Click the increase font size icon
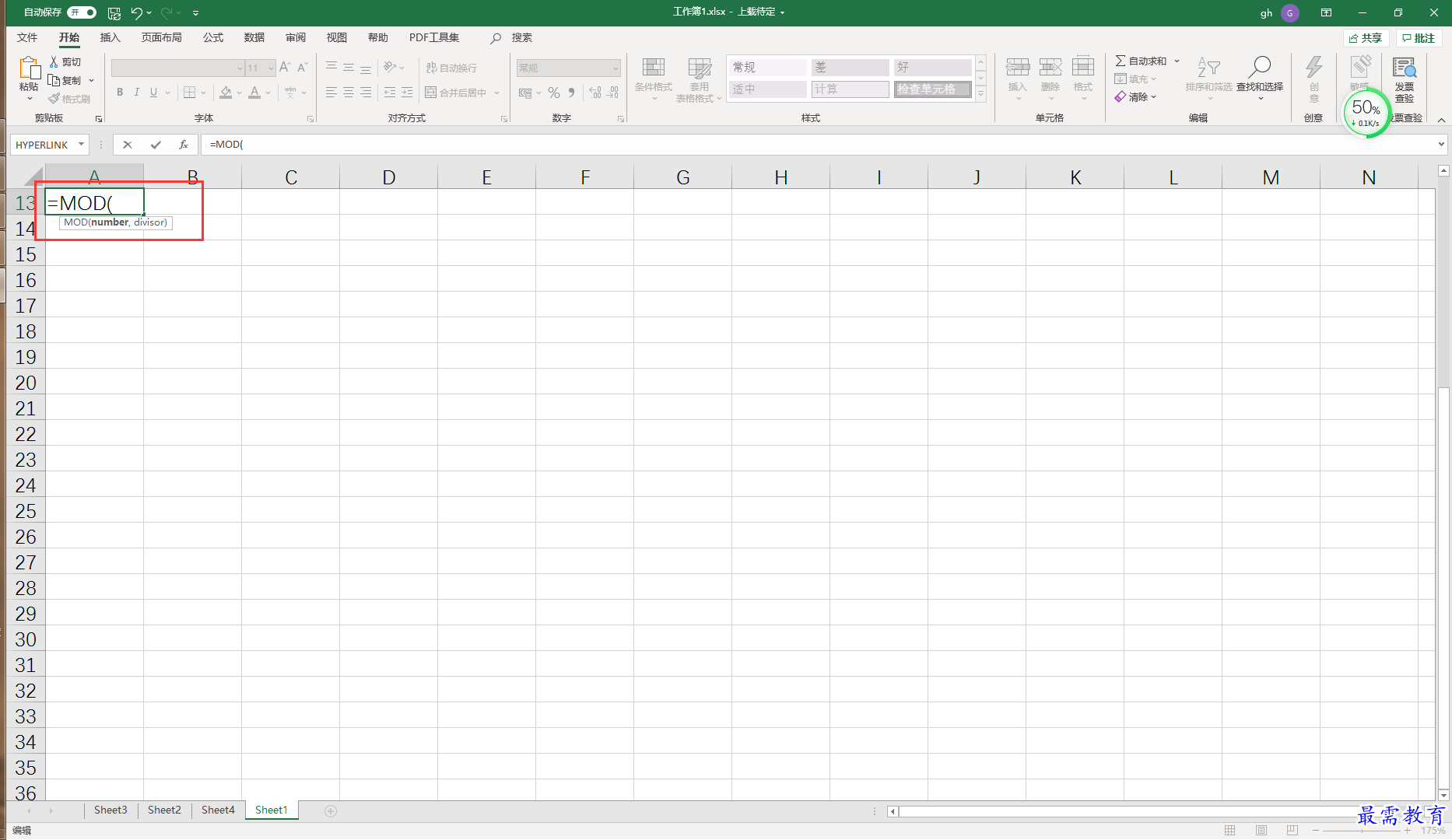This screenshot has height=840, width=1452. tap(285, 68)
